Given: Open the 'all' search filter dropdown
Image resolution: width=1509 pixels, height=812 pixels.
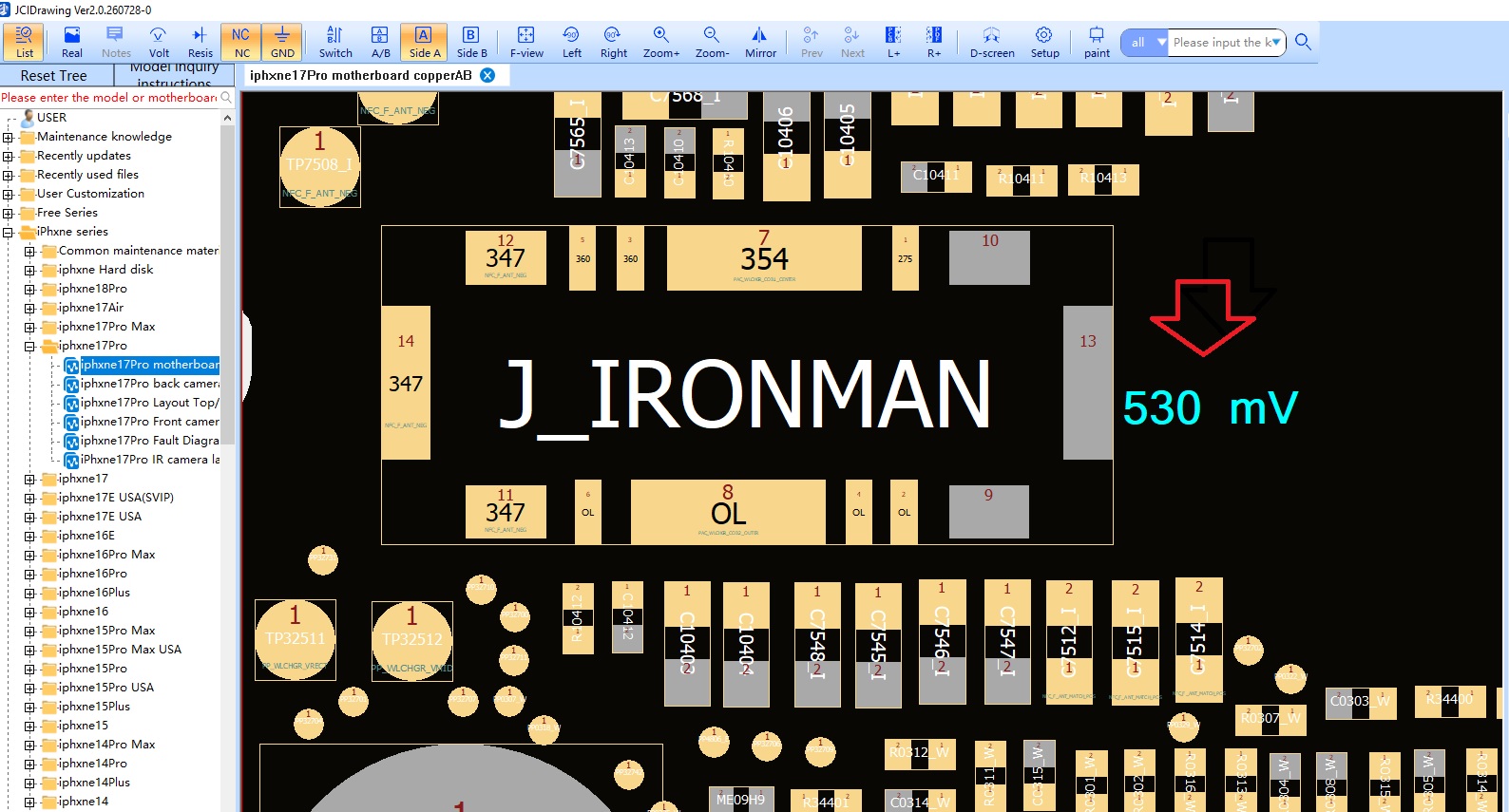Looking at the screenshot, I should (x=1144, y=43).
